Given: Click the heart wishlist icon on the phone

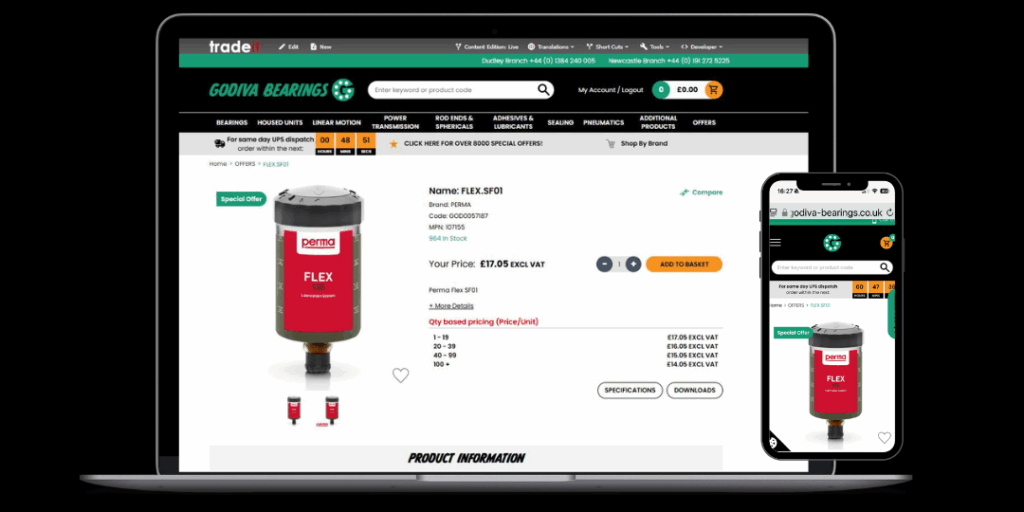Looking at the screenshot, I should (884, 438).
